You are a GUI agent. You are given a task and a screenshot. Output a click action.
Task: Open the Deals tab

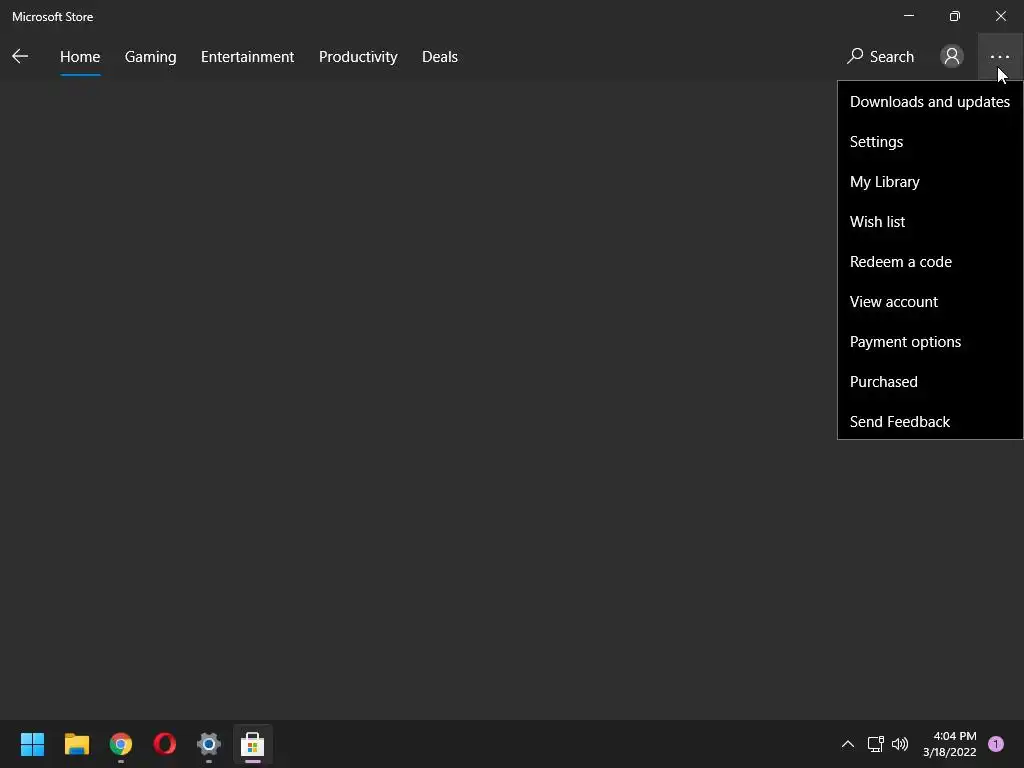click(440, 57)
